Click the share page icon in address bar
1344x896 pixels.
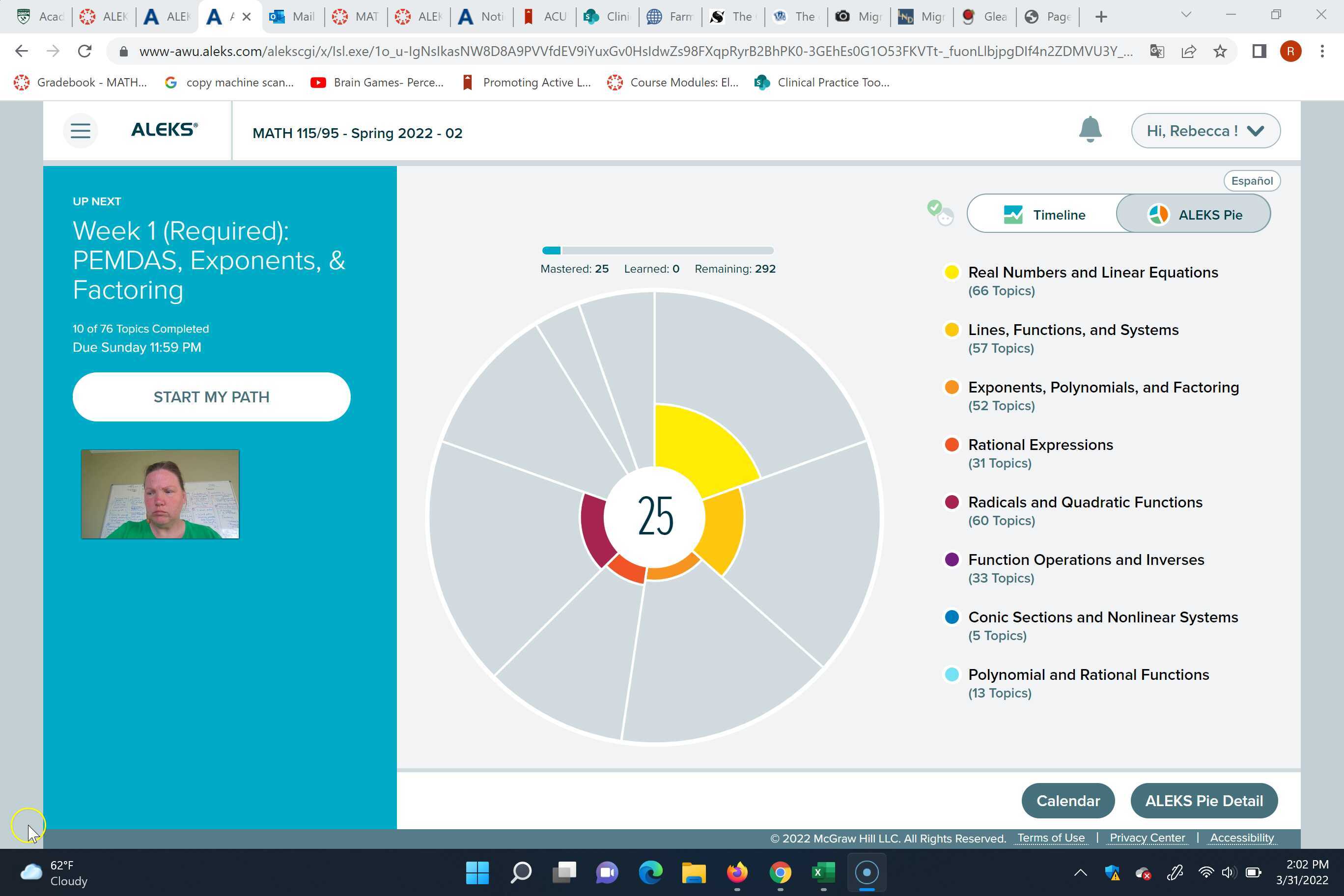(1189, 52)
